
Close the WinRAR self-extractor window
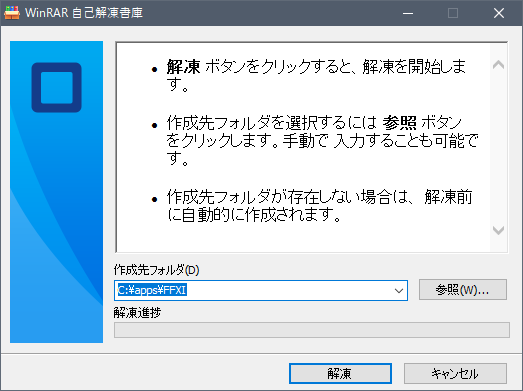click(499, 13)
